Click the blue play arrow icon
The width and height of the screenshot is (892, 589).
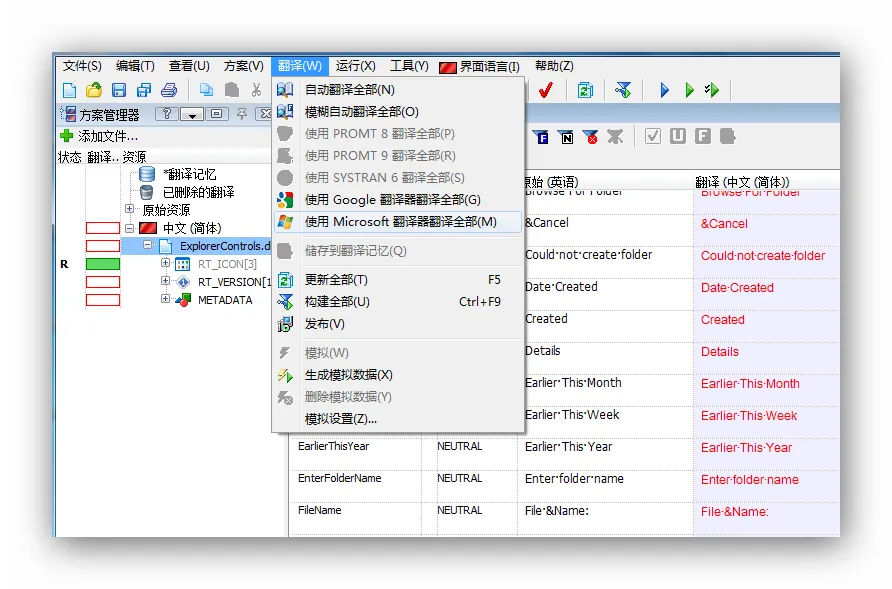pos(664,90)
